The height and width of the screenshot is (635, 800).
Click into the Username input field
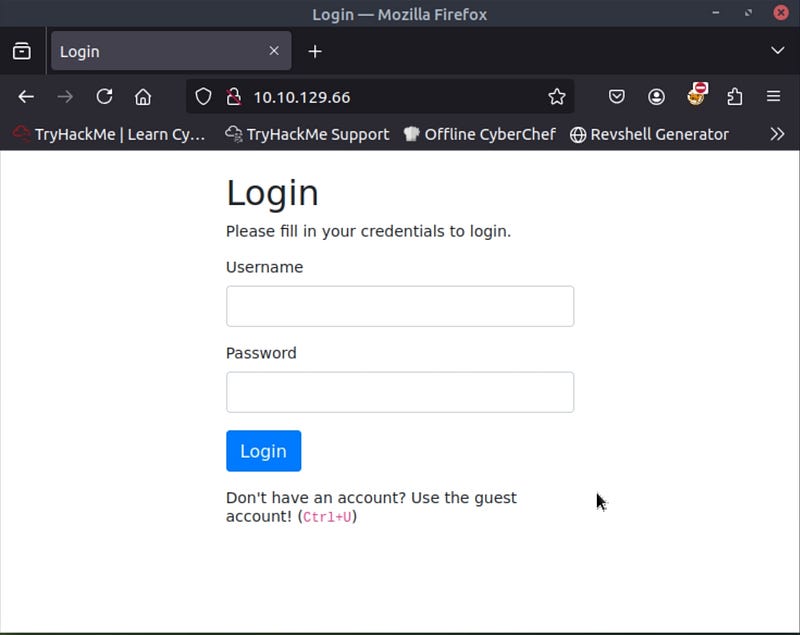tap(400, 306)
